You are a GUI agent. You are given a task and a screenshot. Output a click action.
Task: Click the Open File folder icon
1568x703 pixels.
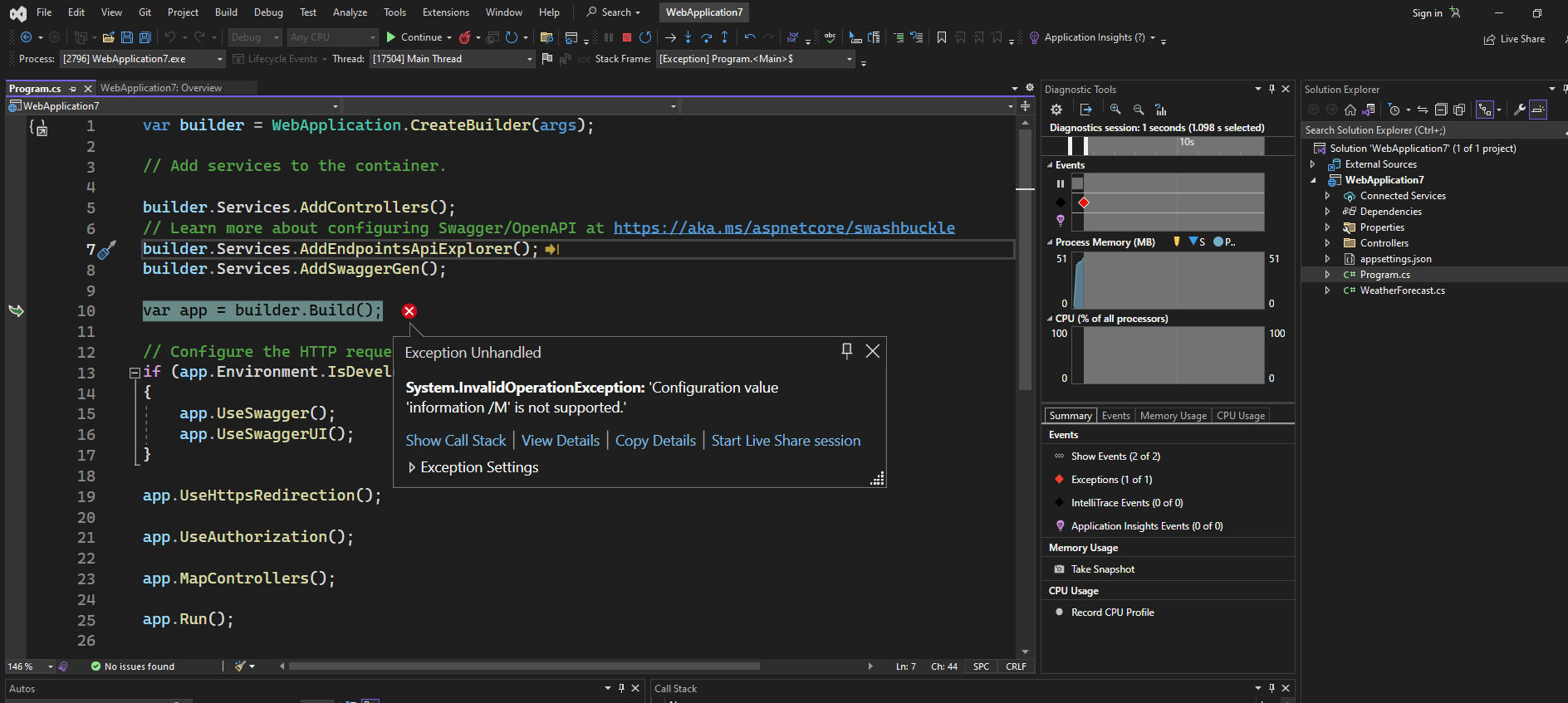(x=109, y=37)
